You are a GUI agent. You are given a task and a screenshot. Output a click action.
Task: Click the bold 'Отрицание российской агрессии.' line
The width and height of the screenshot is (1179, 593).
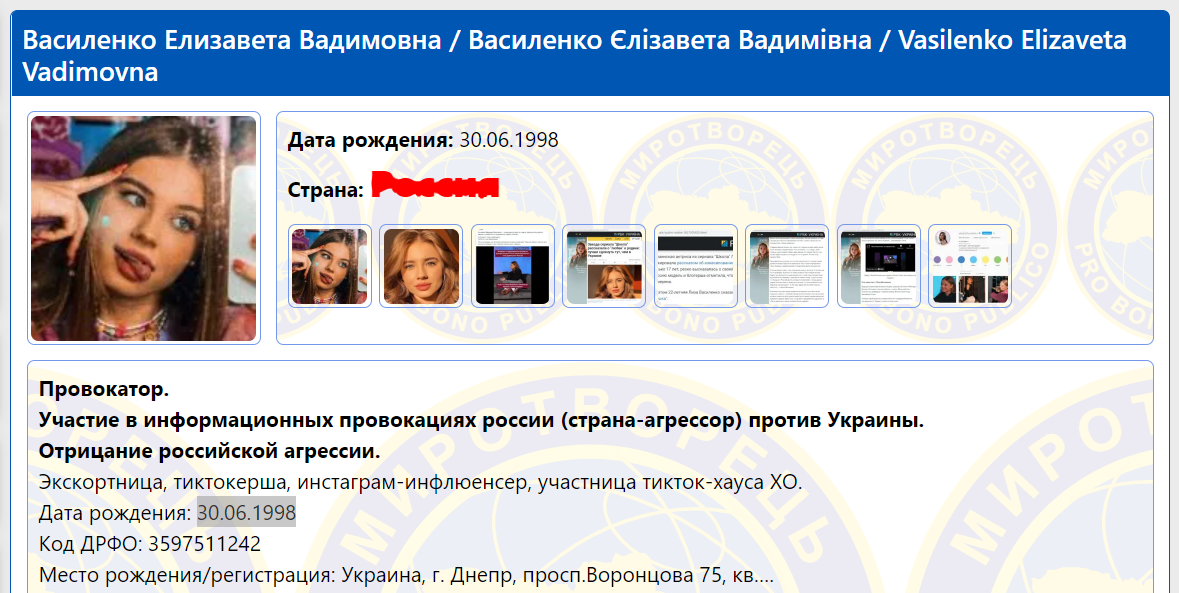click(210, 452)
